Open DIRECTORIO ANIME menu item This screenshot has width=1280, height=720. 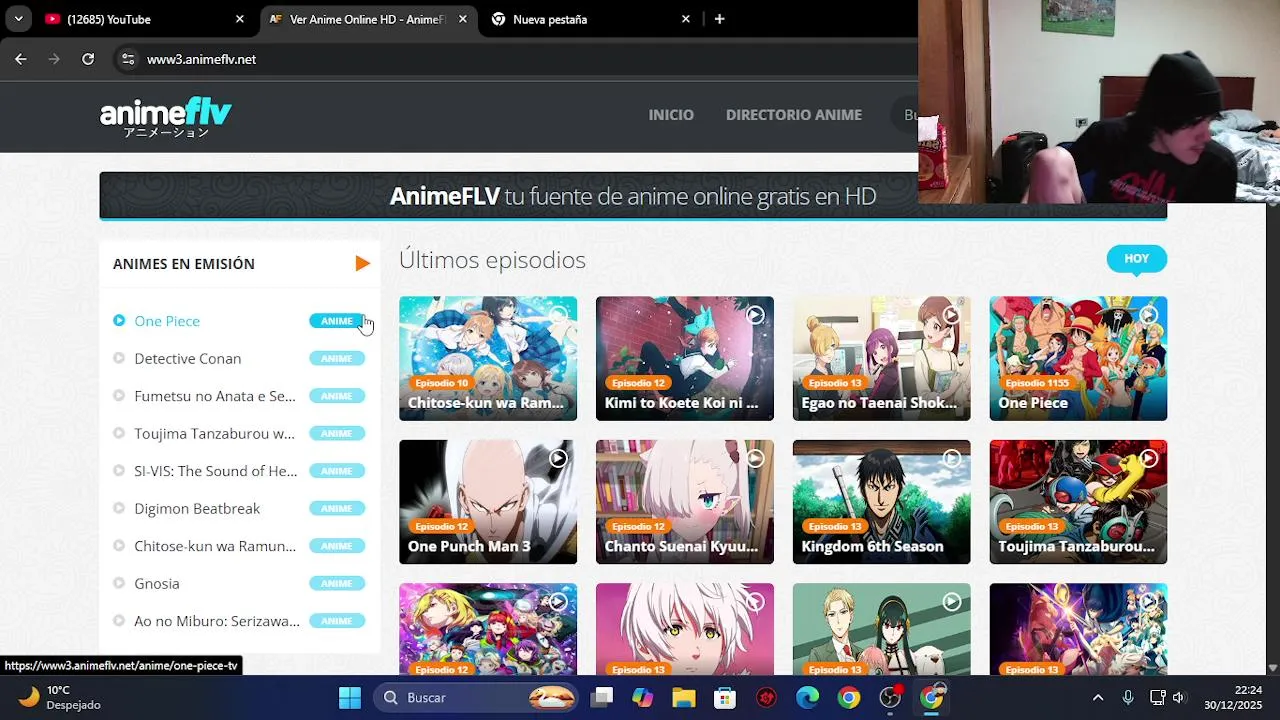pos(794,115)
